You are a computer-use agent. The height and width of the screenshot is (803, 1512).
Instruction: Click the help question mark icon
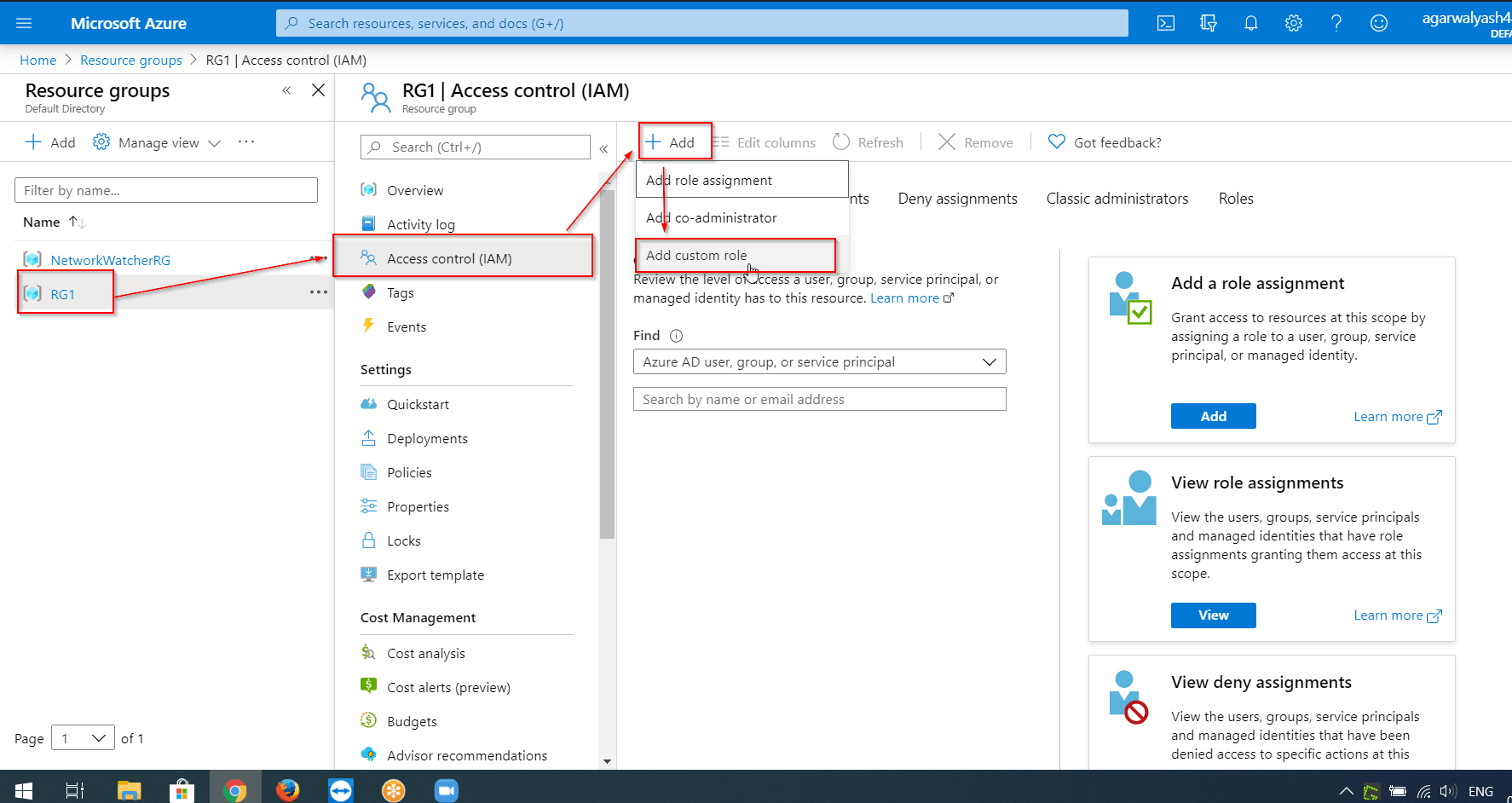click(x=1336, y=23)
